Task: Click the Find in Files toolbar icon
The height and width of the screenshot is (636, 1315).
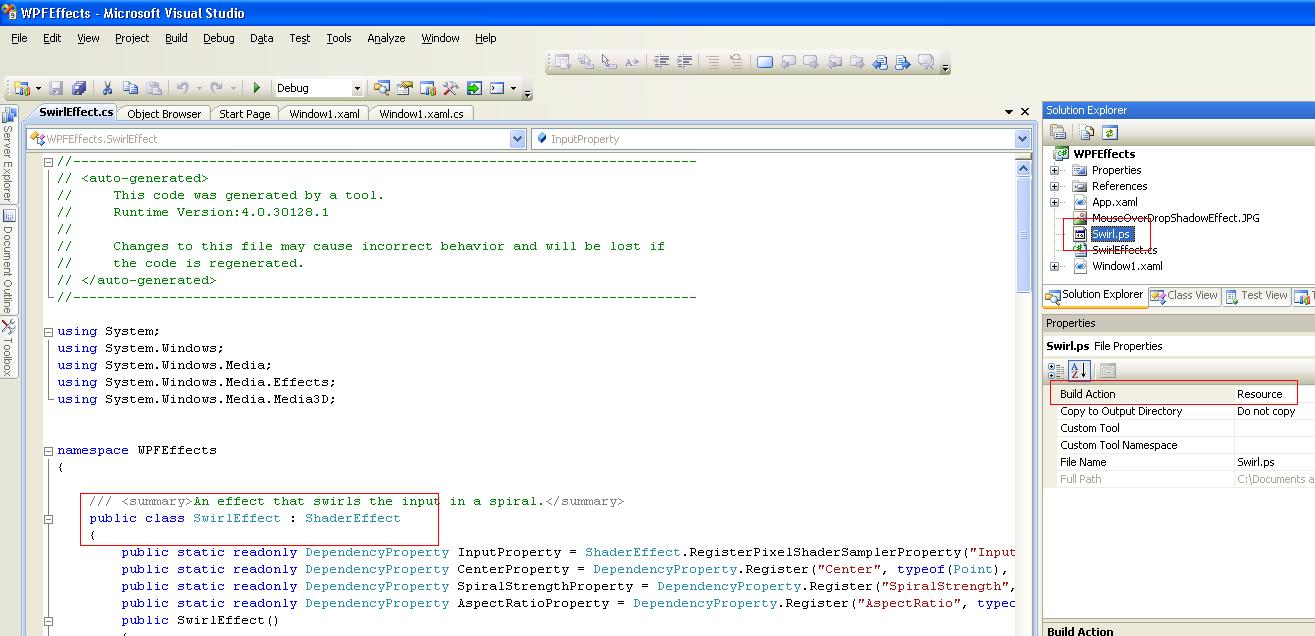Action: point(383,88)
